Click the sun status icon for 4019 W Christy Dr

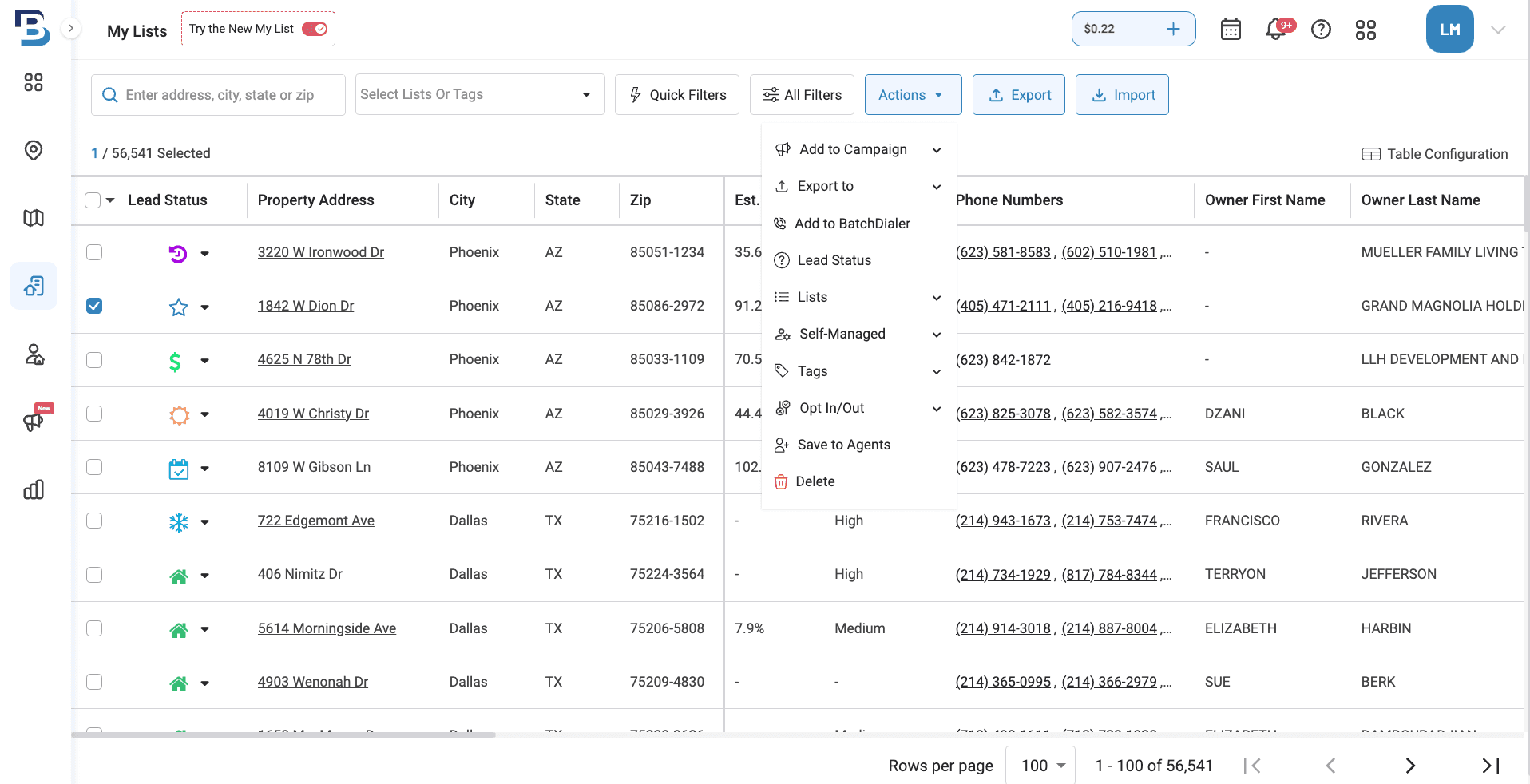[x=179, y=414]
